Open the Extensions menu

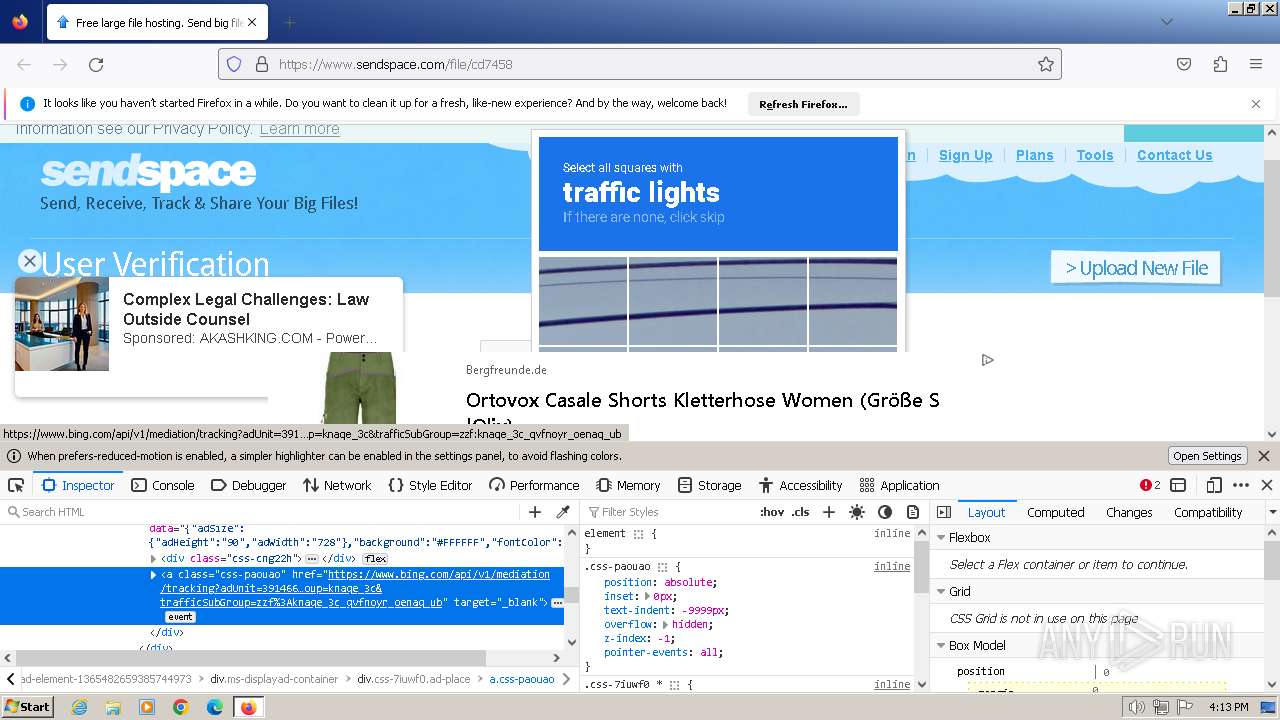[1220, 64]
